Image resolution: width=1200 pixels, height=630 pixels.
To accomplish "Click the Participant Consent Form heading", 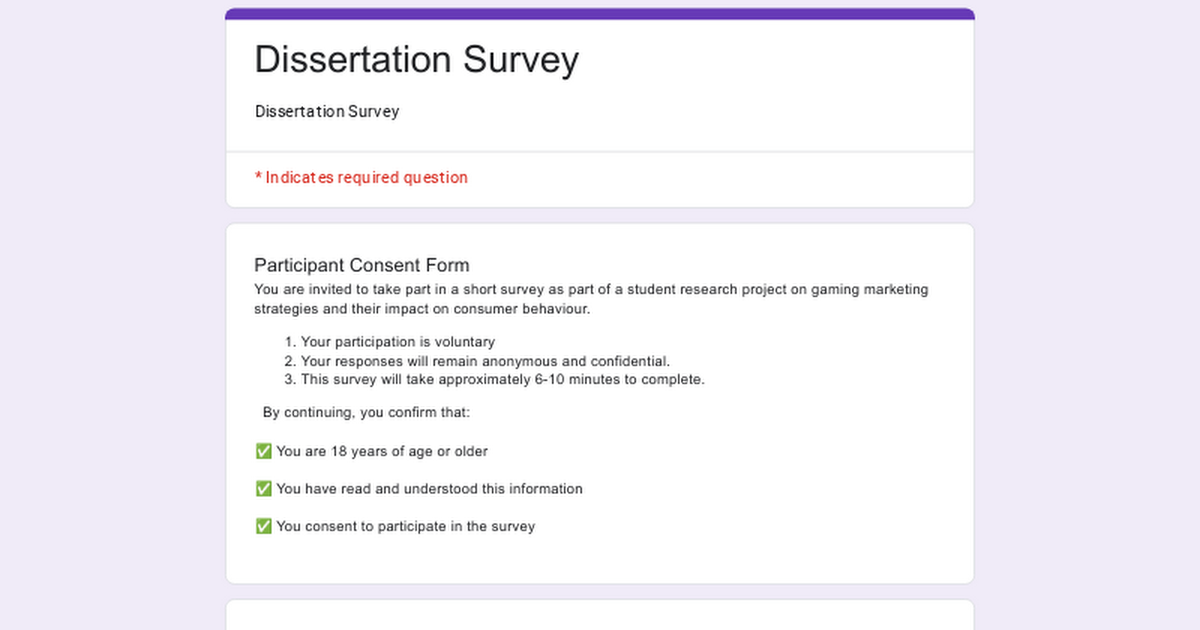I will [x=361, y=265].
